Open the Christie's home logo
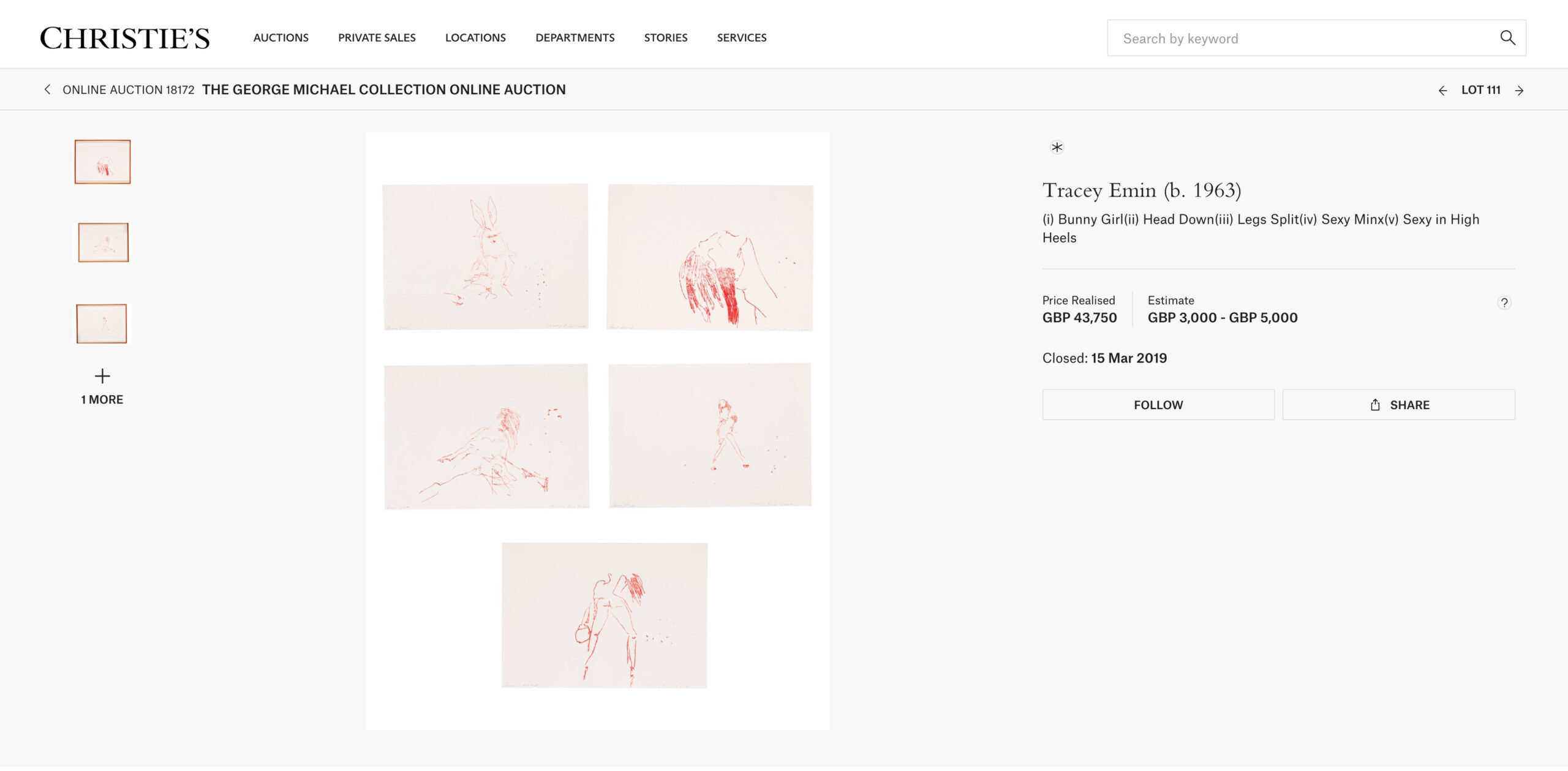Screen dimensions: 1568x771 pos(125,38)
